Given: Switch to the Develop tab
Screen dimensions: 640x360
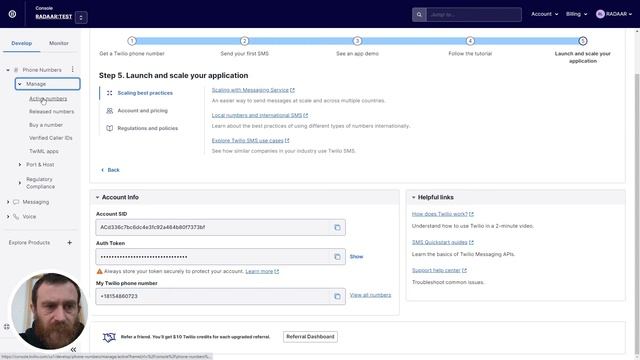Looking at the screenshot, I should (x=22, y=43).
